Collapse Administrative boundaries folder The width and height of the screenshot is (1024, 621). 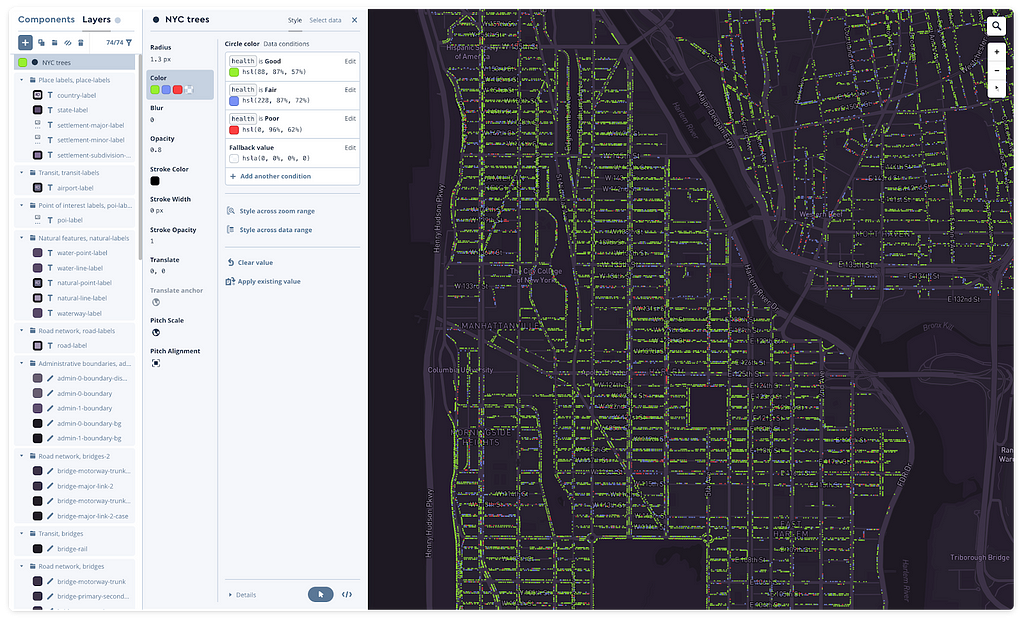pos(22,364)
